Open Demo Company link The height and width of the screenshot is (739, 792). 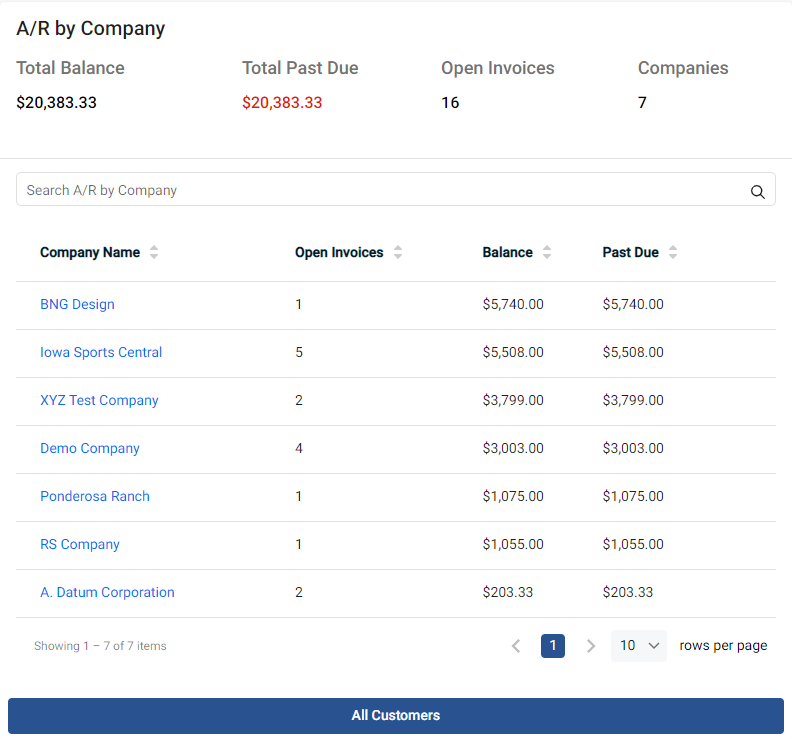point(90,449)
